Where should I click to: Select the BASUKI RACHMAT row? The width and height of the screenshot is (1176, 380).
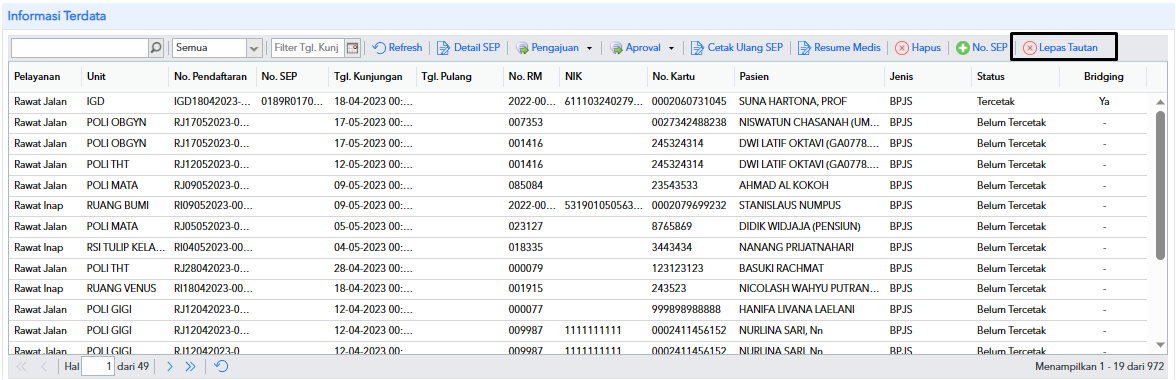pos(578,268)
